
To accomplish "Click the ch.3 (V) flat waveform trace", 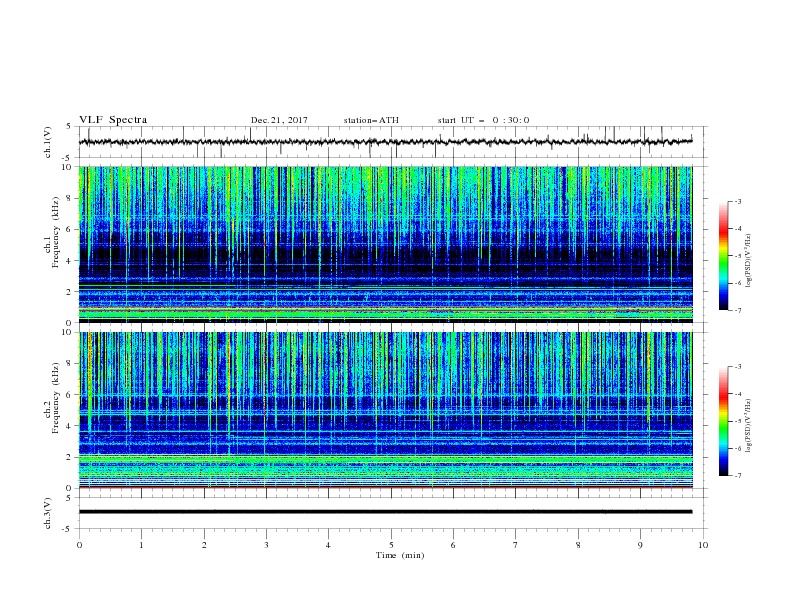I will tap(385, 512).
